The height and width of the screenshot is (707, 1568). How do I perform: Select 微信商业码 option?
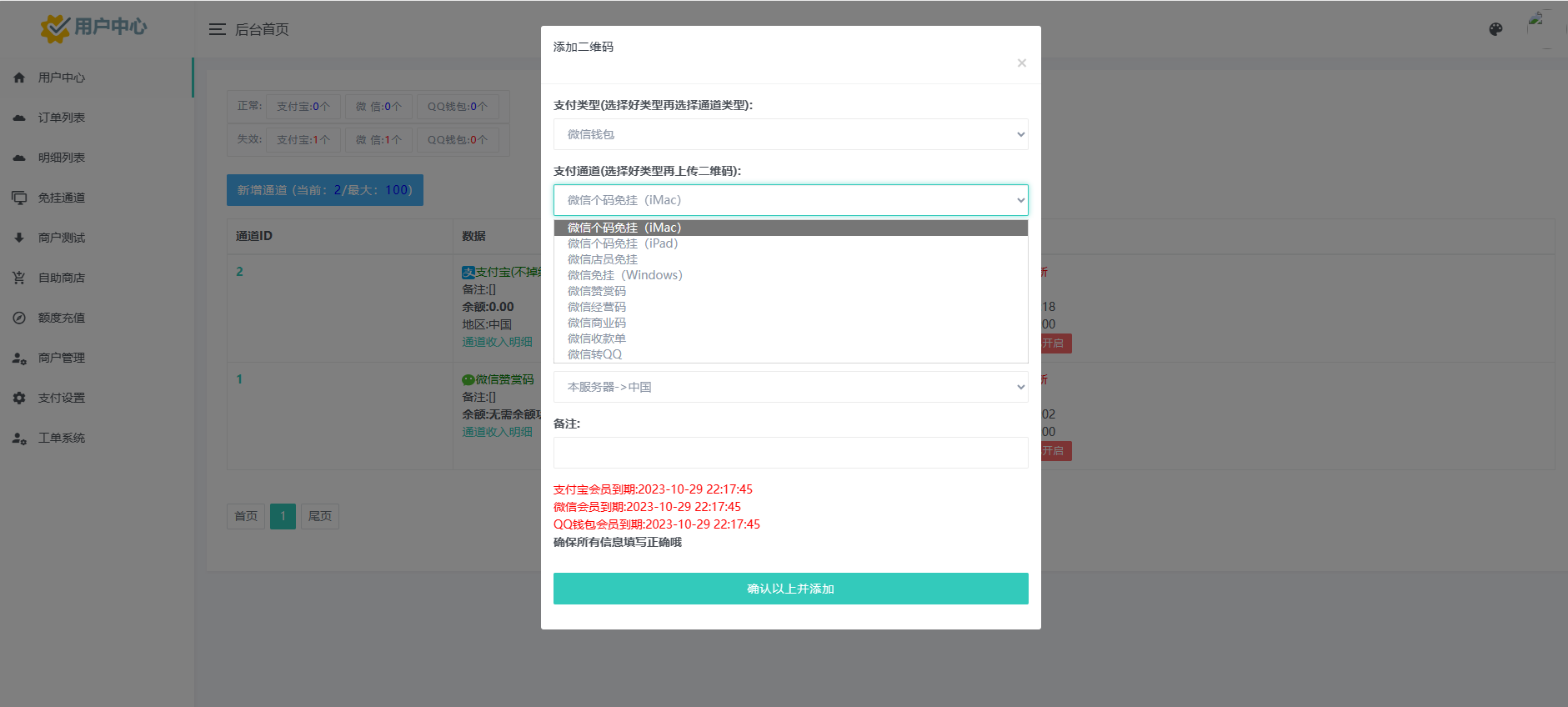pos(790,323)
